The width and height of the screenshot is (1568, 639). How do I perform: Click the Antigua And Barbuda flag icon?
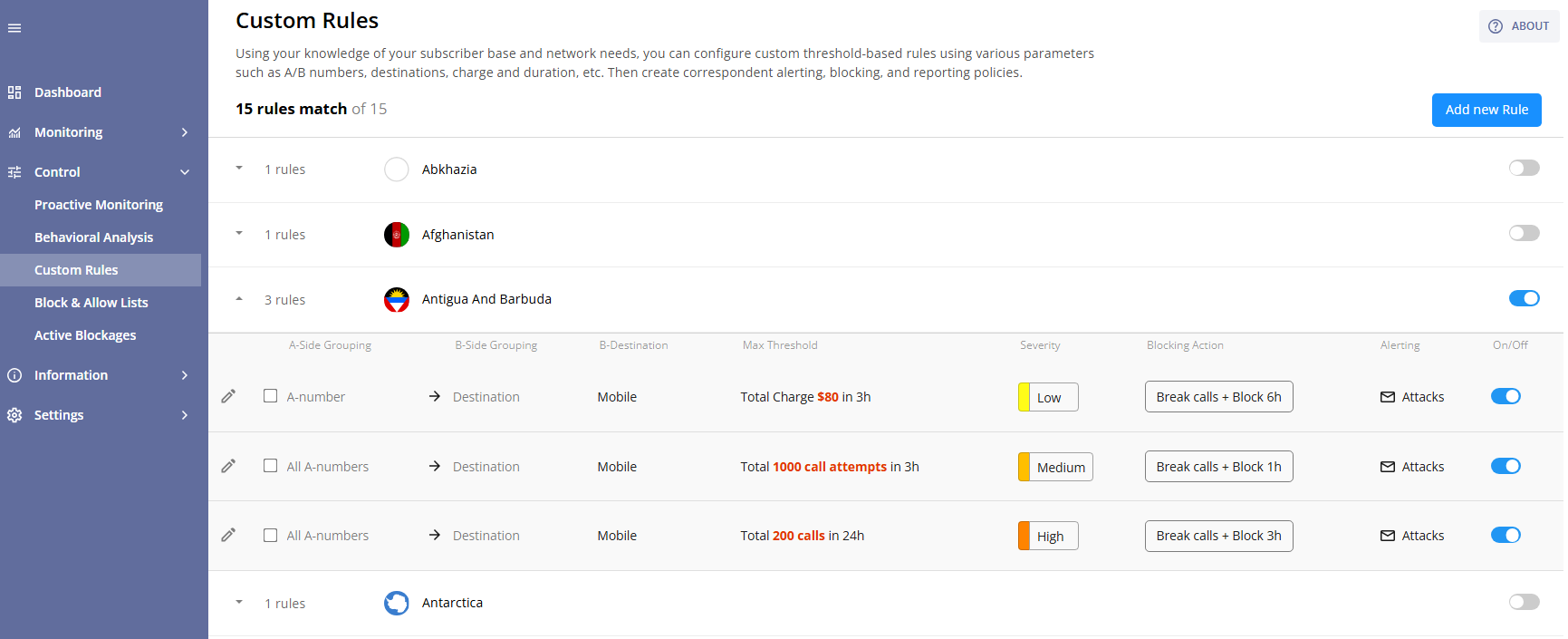397,299
